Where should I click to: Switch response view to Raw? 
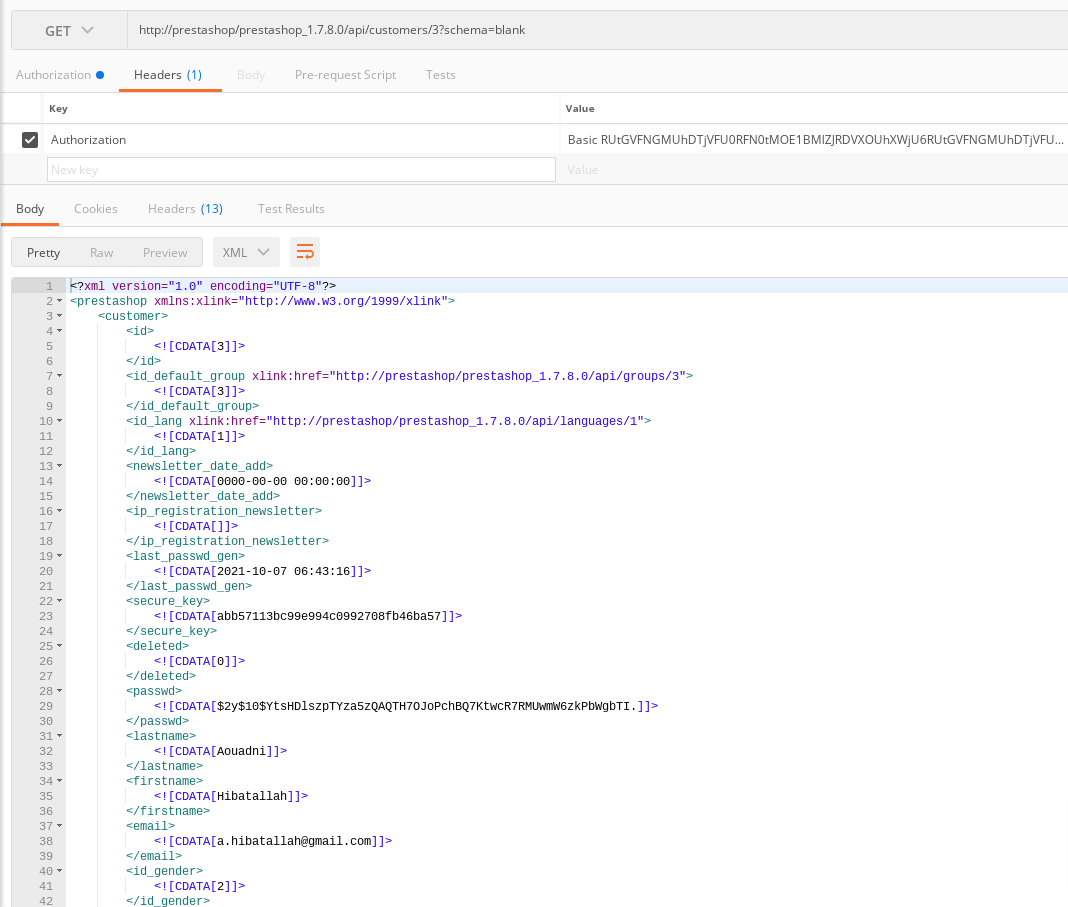[100, 252]
